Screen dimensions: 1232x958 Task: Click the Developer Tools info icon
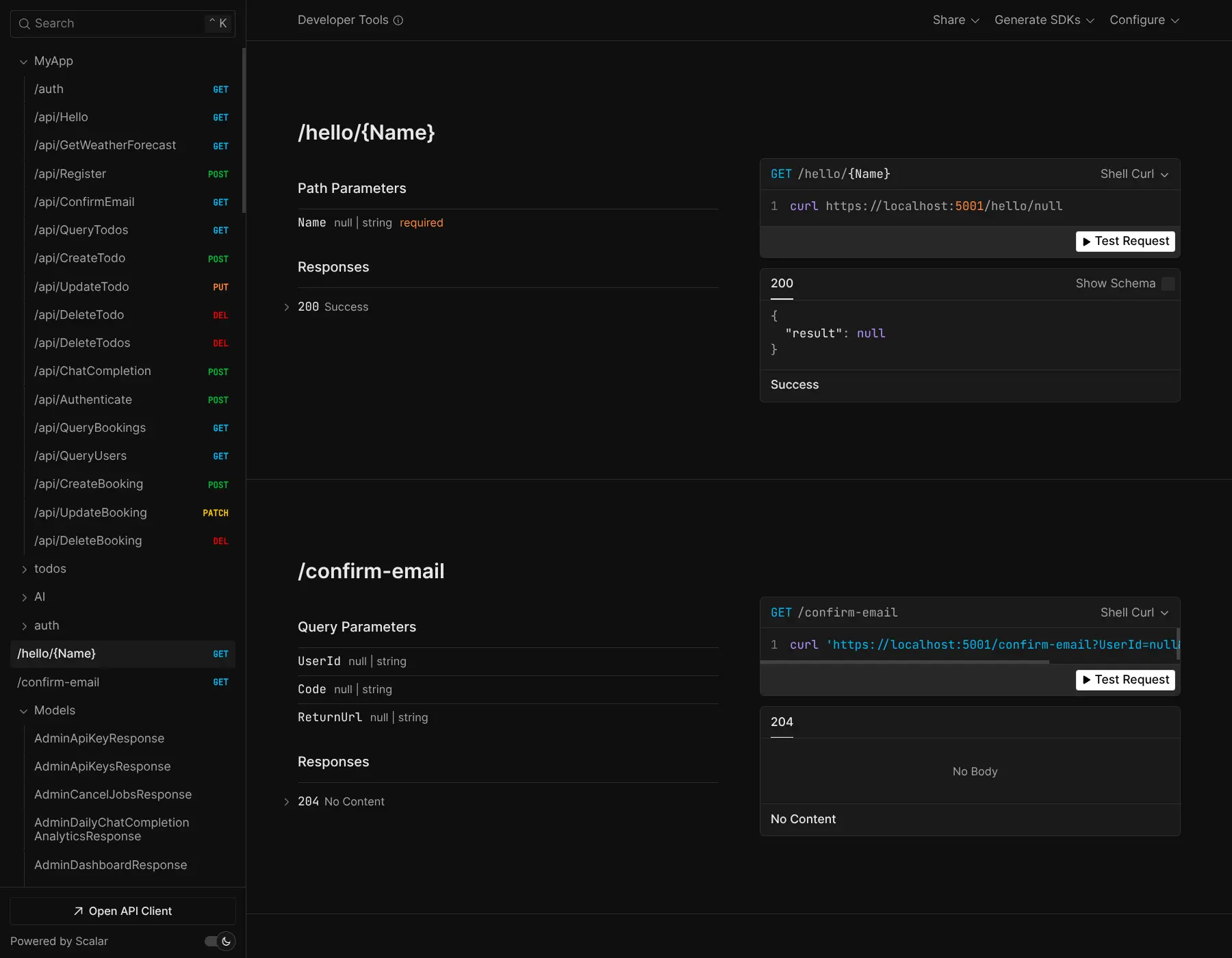point(398,21)
